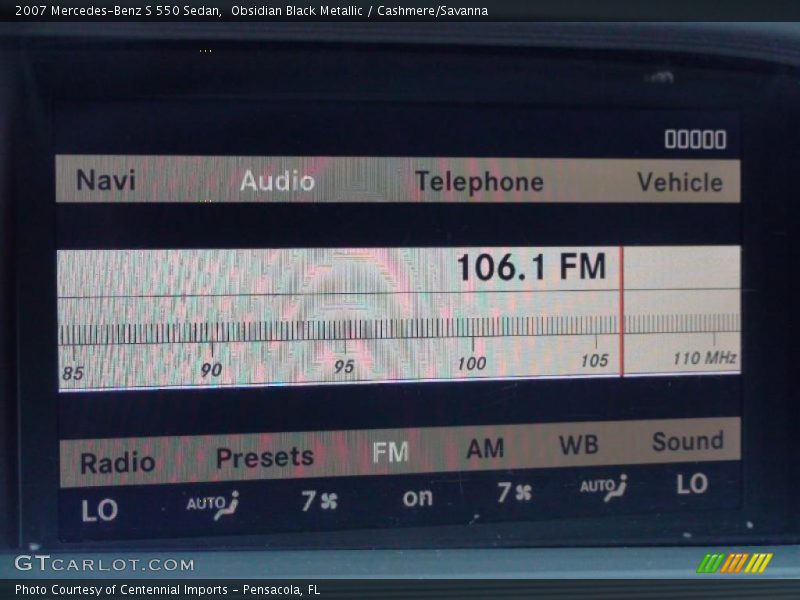Switch to the FM band
Viewport: 800px width, 600px height.
[x=390, y=452]
